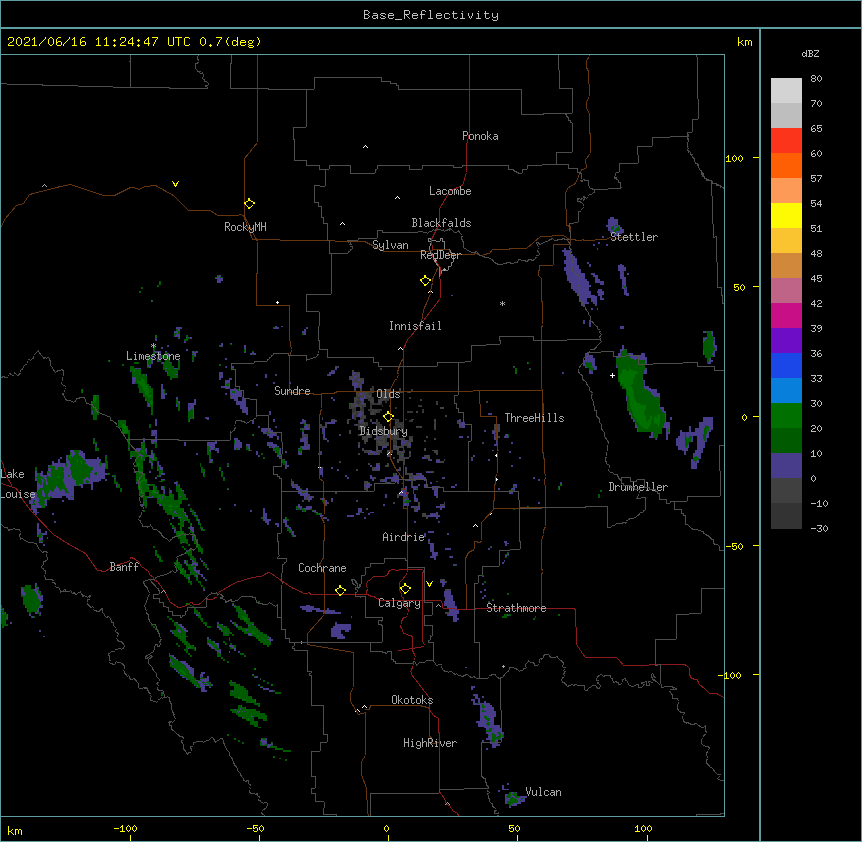Screen dimensions: 862x842
Task: Click the yellow diamond marker above Calgary
Action: (405, 589)
